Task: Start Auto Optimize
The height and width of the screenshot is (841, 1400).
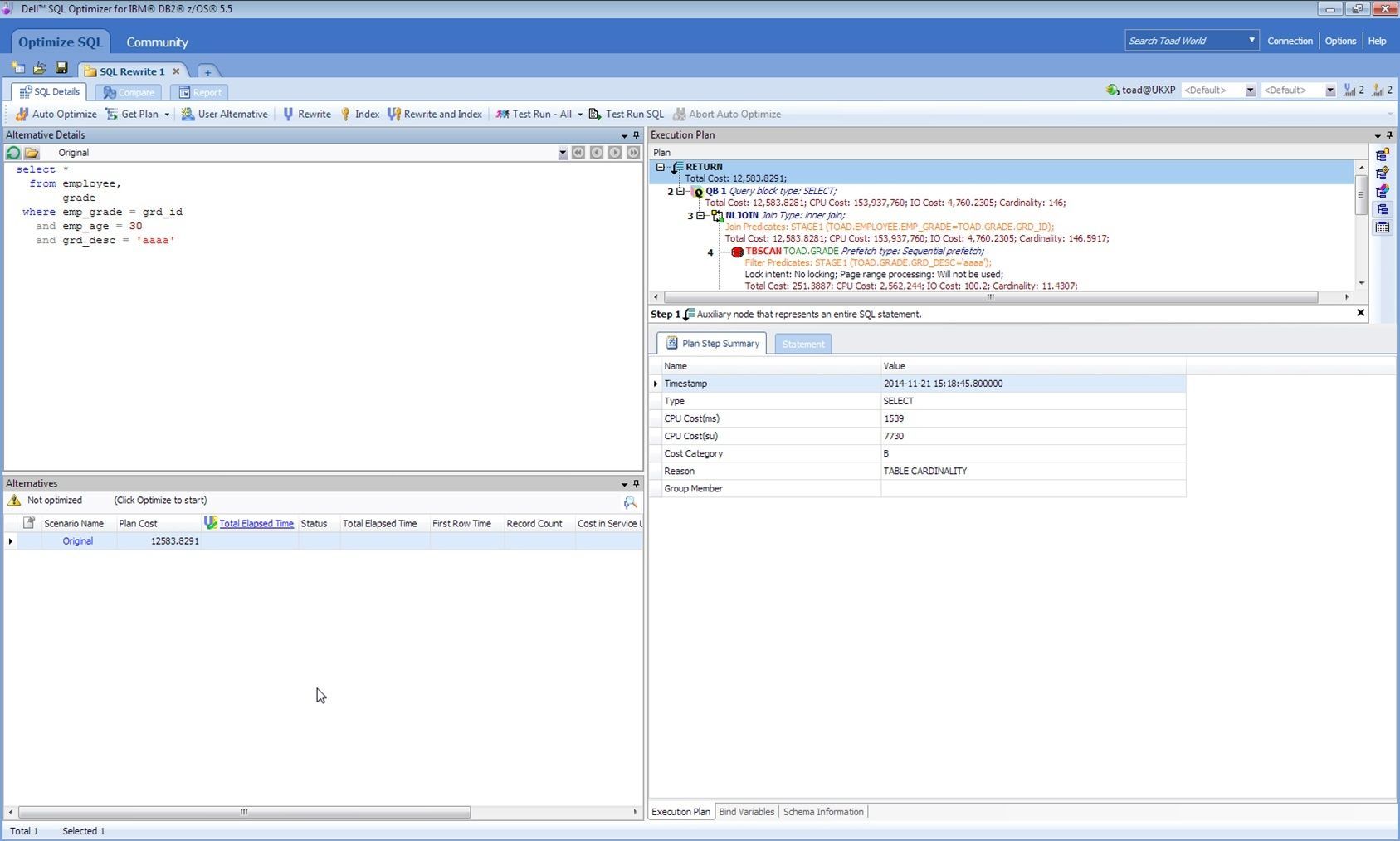Action: tap(56, 114)
